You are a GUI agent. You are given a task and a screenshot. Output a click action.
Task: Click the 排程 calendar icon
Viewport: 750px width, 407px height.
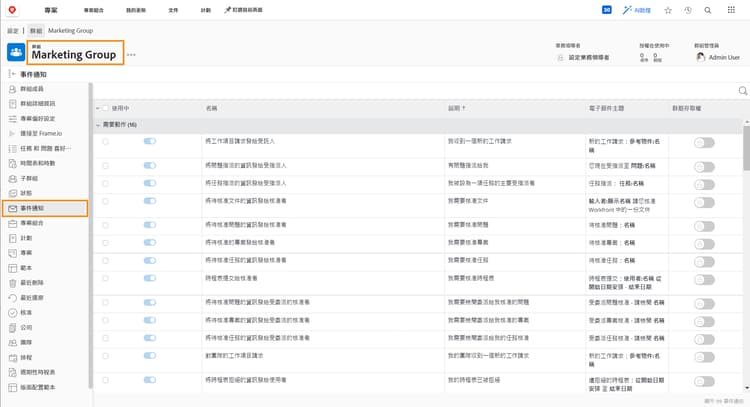tap(12, 358)
